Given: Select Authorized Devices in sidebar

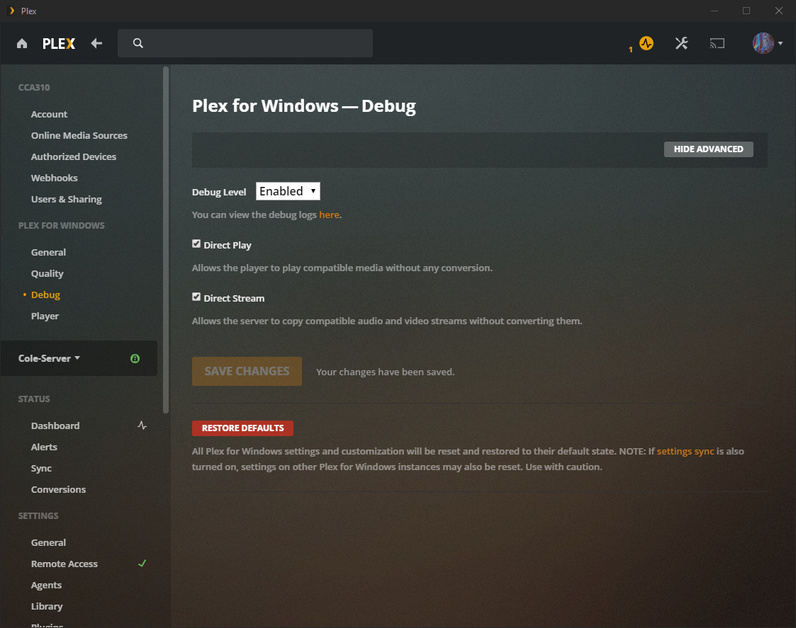Looking at the screenshot, I should click(x=74, y=157).
